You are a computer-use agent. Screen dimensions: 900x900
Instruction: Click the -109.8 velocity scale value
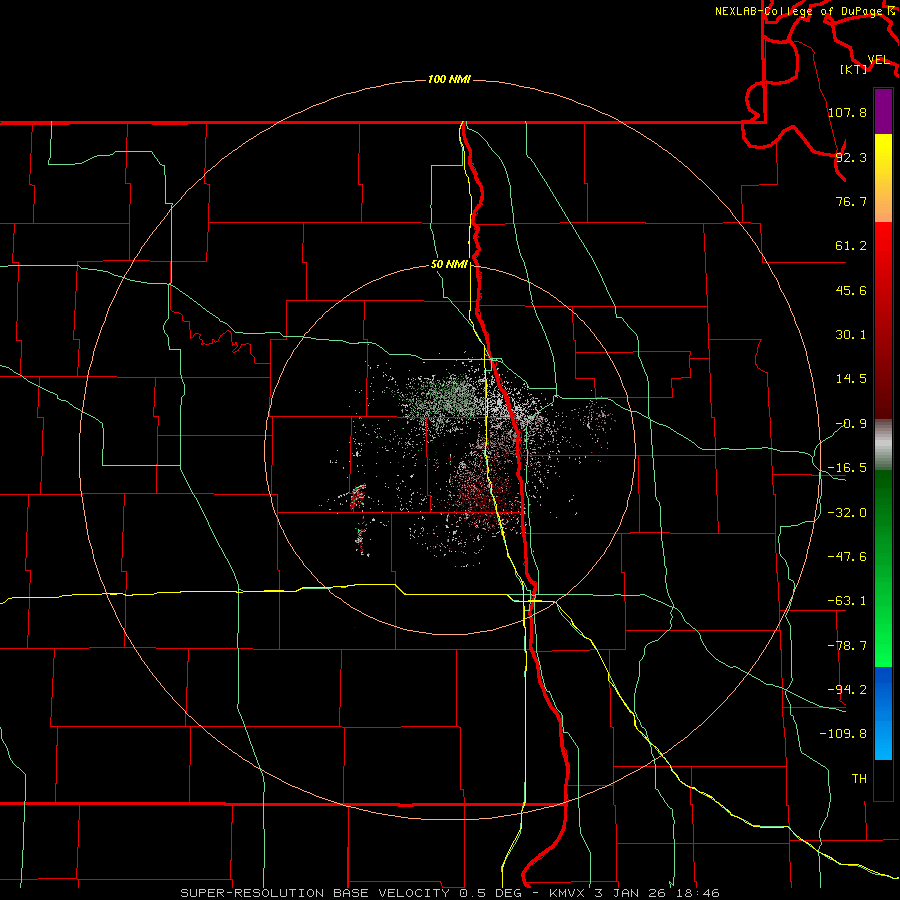click(x=844, y=734)
